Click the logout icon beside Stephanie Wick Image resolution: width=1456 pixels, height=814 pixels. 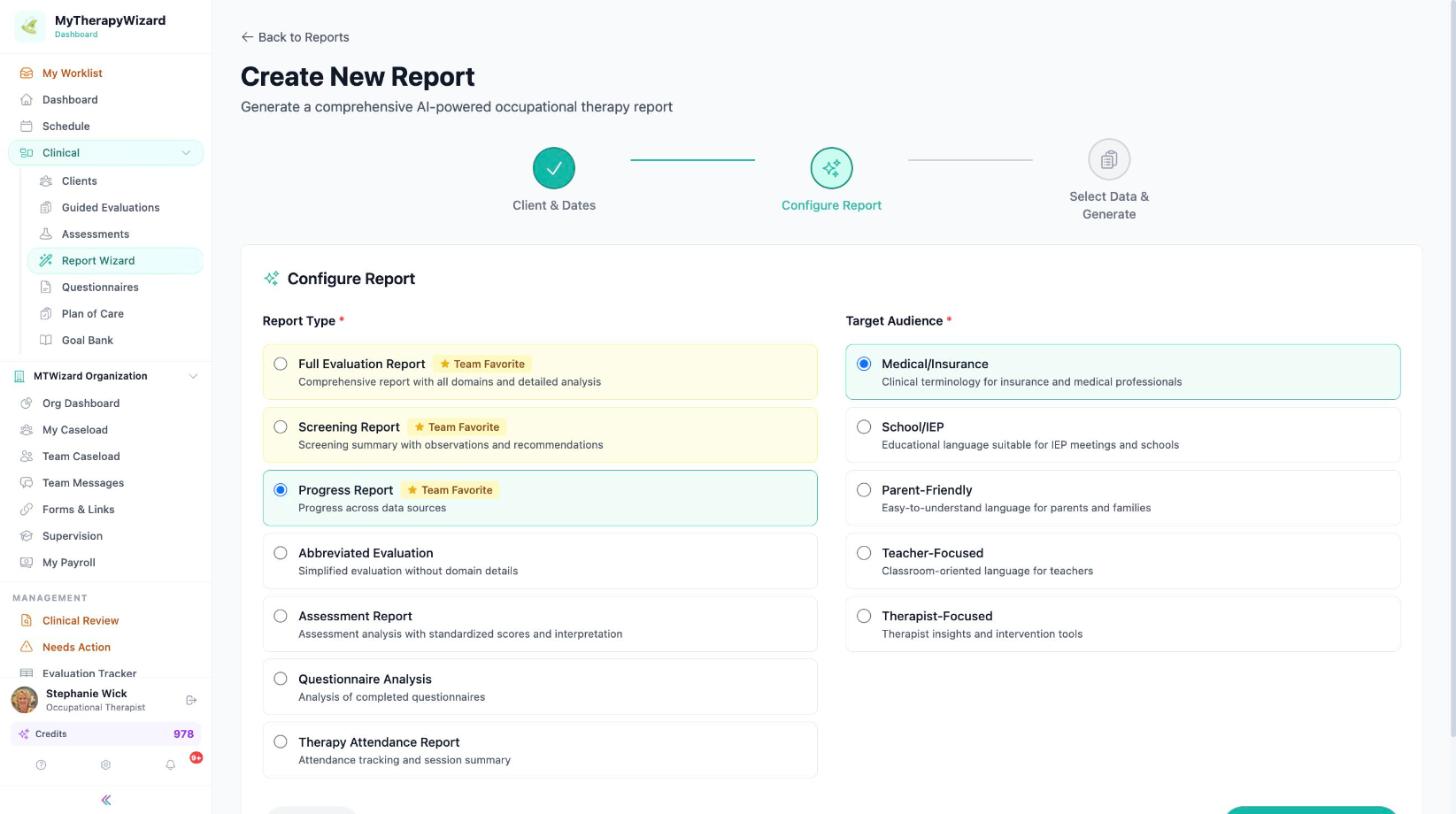pyautogui.click(x=191, y=700)
